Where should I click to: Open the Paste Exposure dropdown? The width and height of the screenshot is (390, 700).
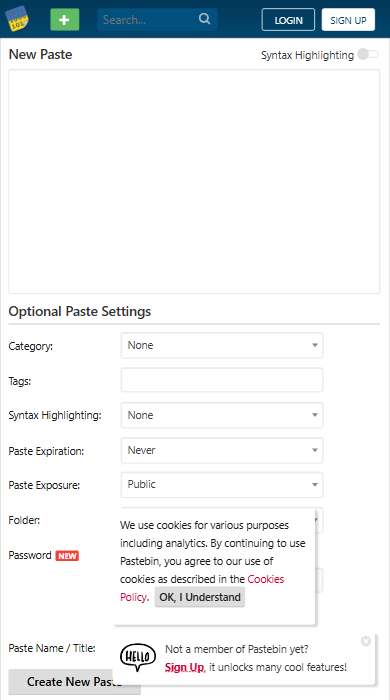(x=222, y=484)
